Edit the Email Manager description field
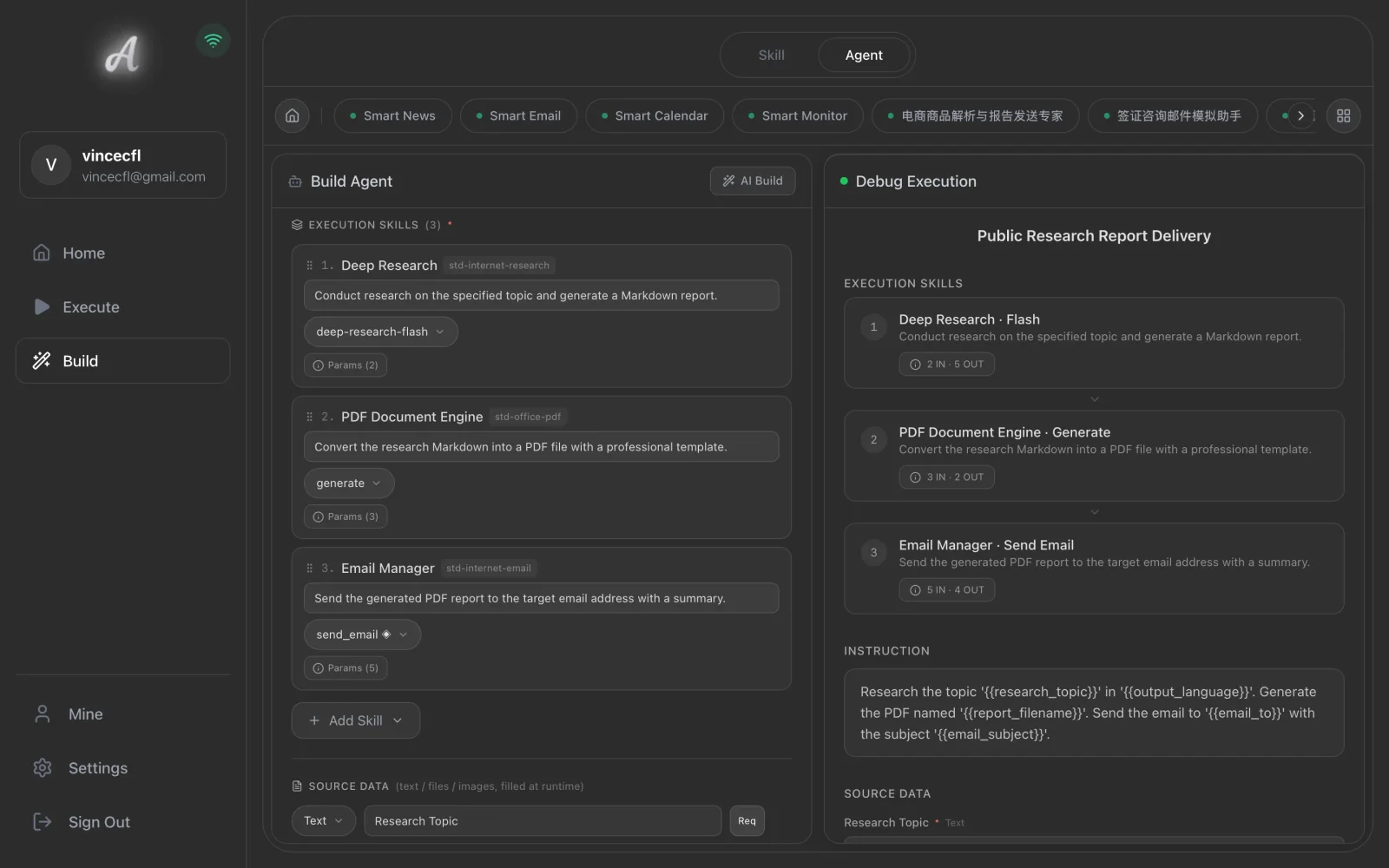1389x868 pixels. [541, 598]
